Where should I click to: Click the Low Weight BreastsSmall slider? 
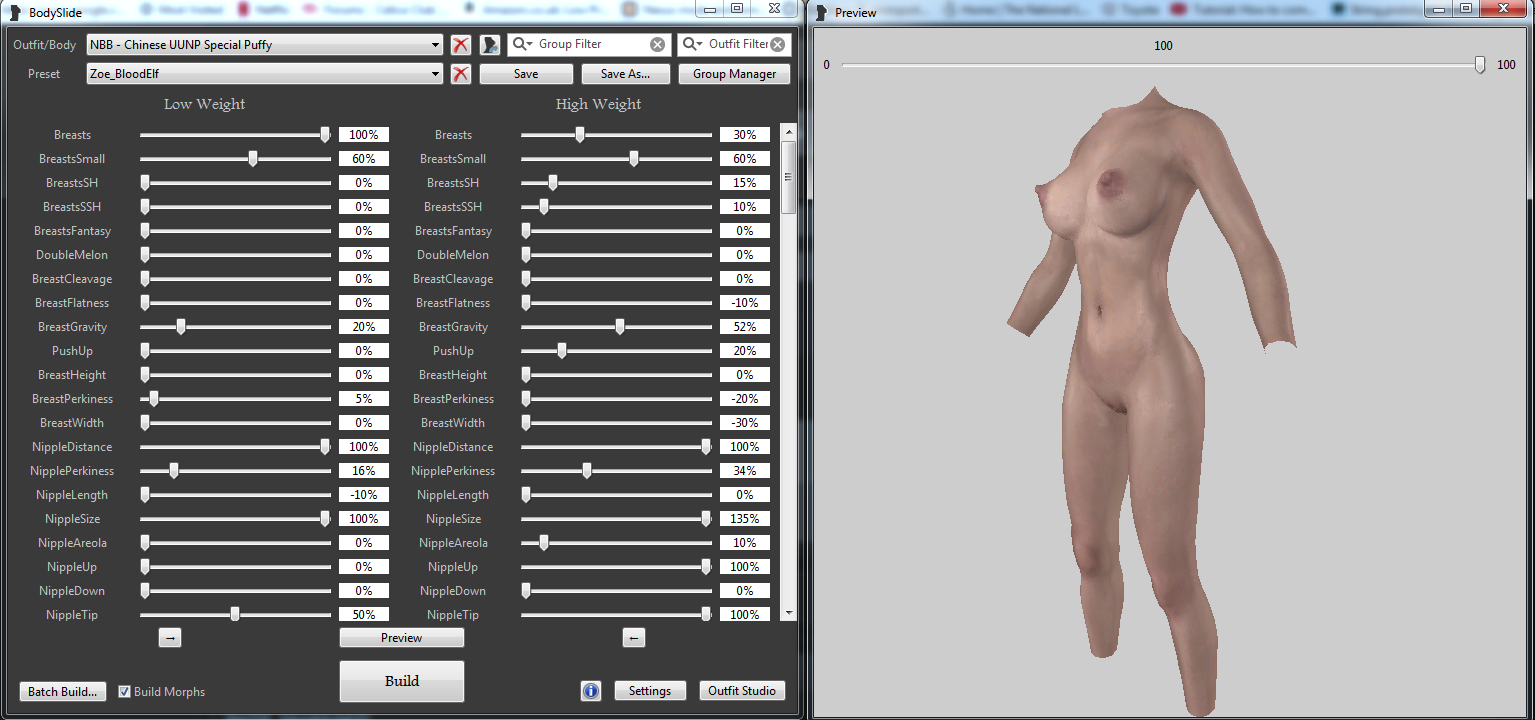pos(235,159)
